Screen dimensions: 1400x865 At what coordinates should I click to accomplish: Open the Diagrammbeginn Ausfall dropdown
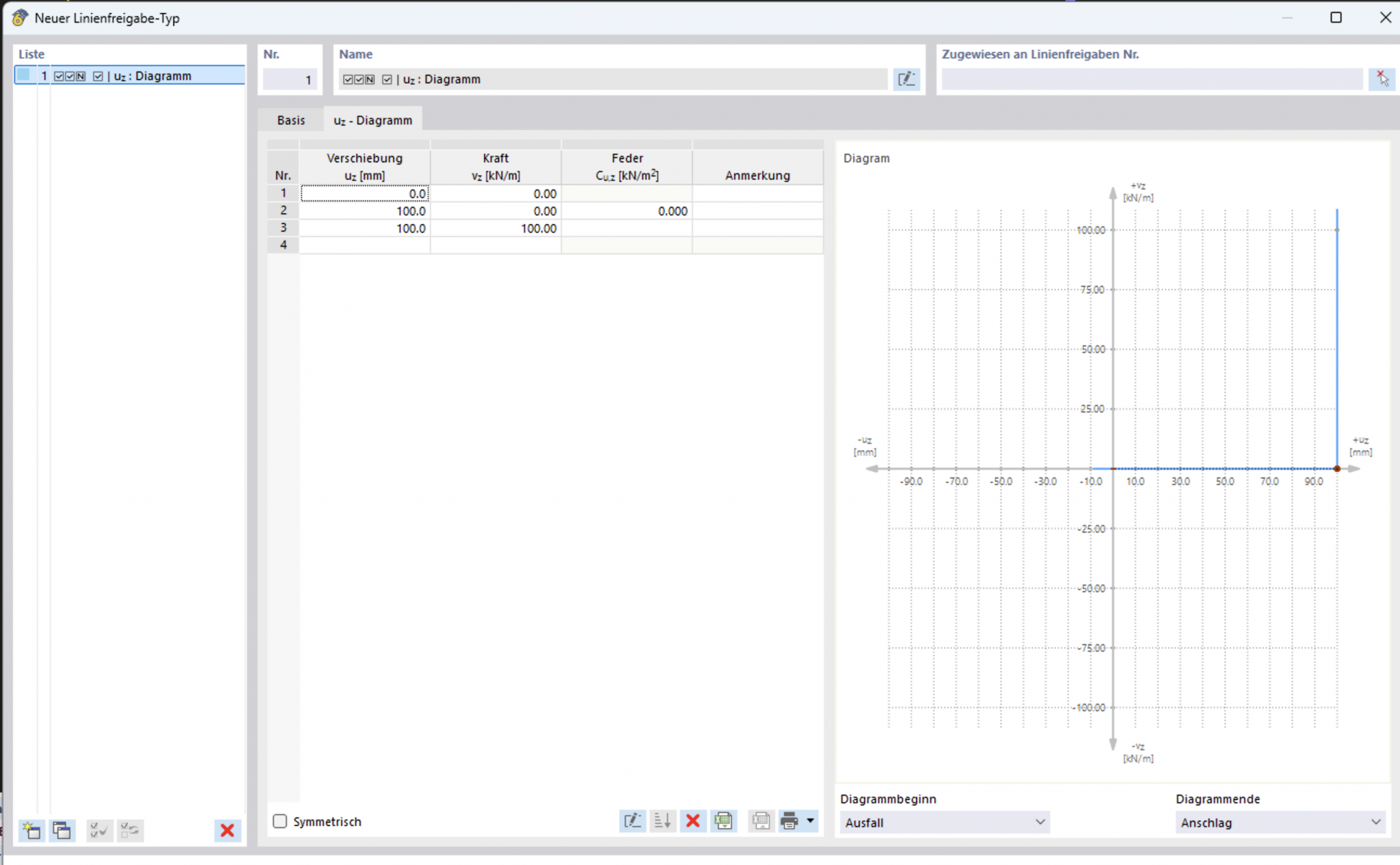(x=945, y=823)
